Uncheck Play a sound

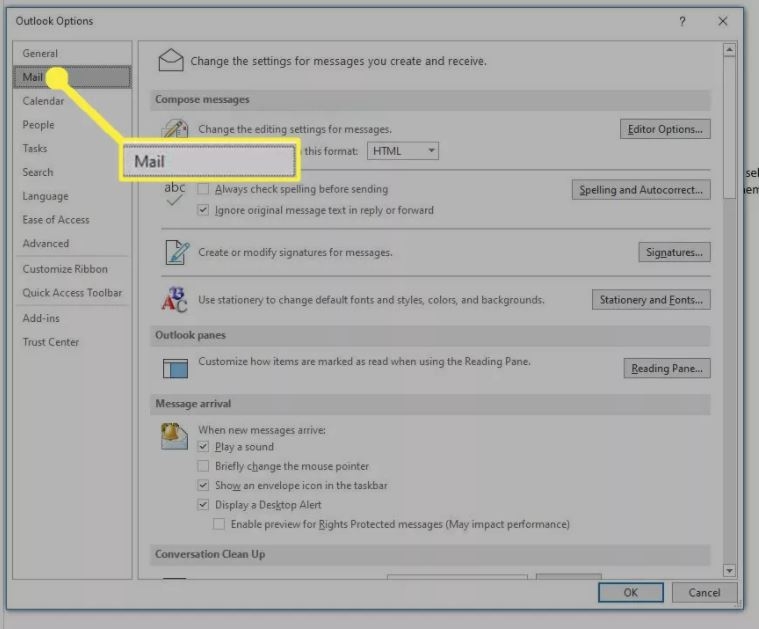203,446
